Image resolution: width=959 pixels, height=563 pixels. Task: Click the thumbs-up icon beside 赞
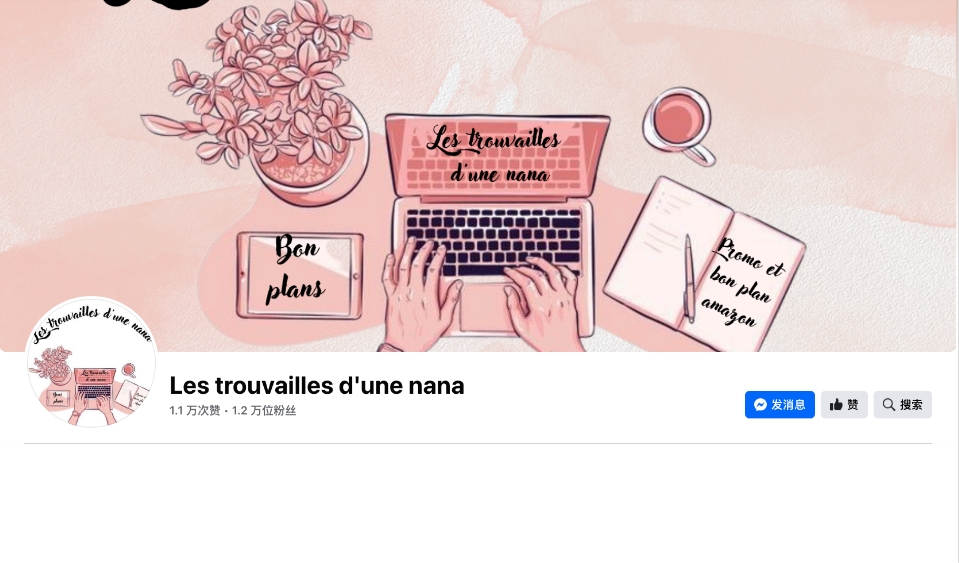click(836, 405)
